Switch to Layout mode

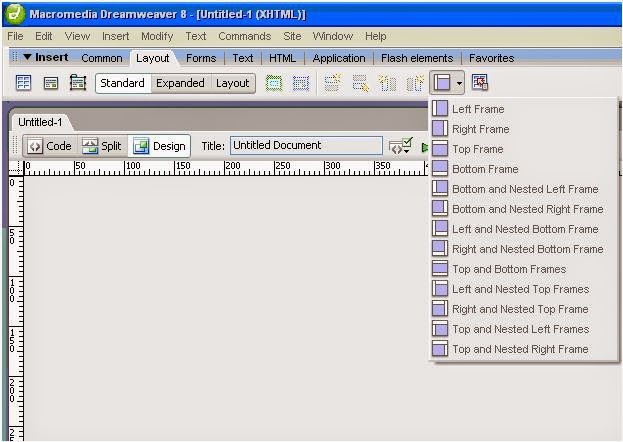pos(232,83)
